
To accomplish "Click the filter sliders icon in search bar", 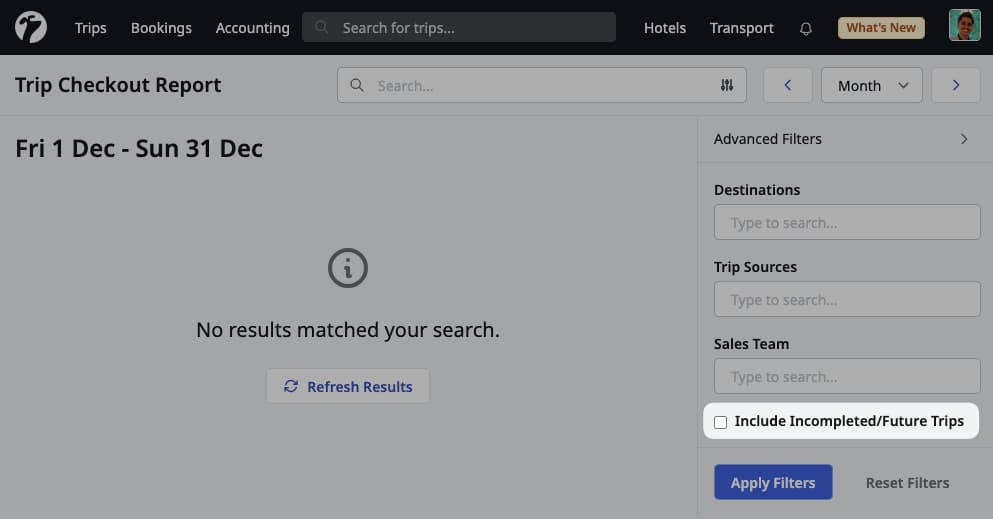I will 727,86.
